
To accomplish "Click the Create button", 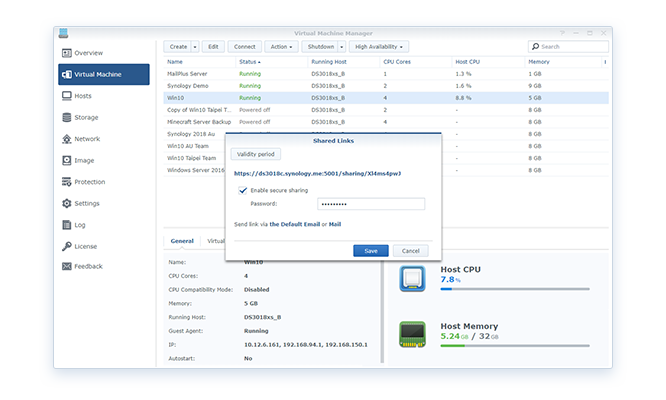I will tap(178, 47).
